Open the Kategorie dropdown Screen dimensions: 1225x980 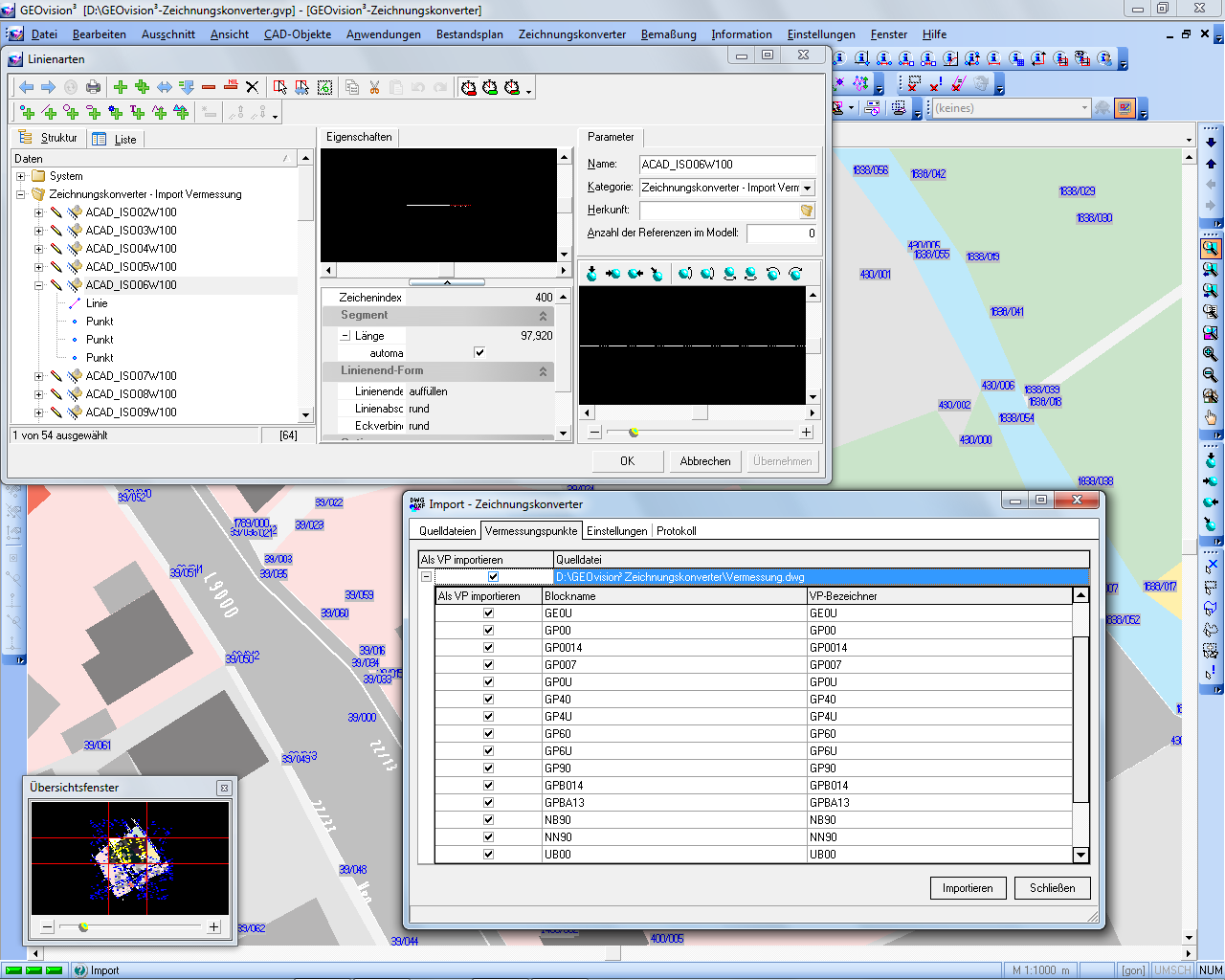(x=808, y=188)
